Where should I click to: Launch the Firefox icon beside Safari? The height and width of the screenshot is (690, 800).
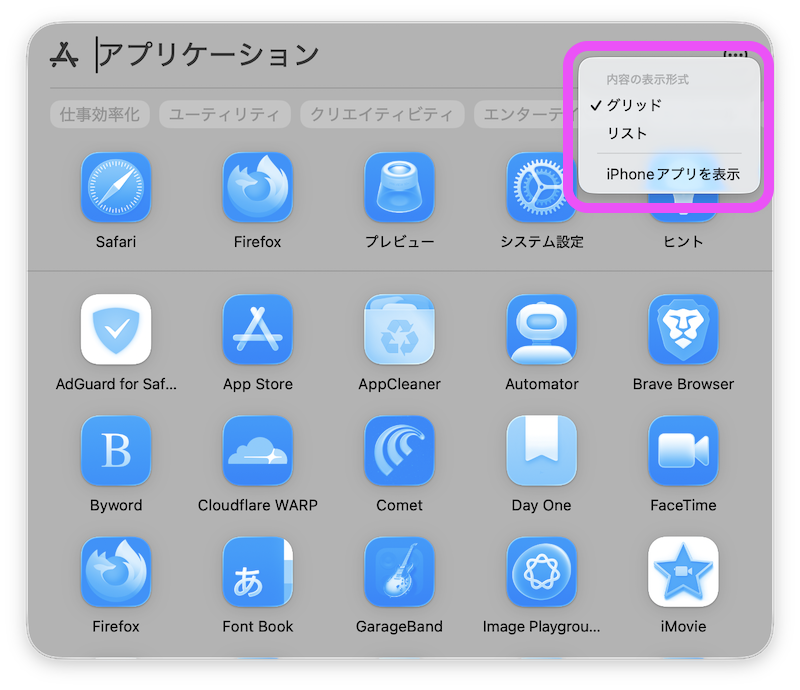258,187
